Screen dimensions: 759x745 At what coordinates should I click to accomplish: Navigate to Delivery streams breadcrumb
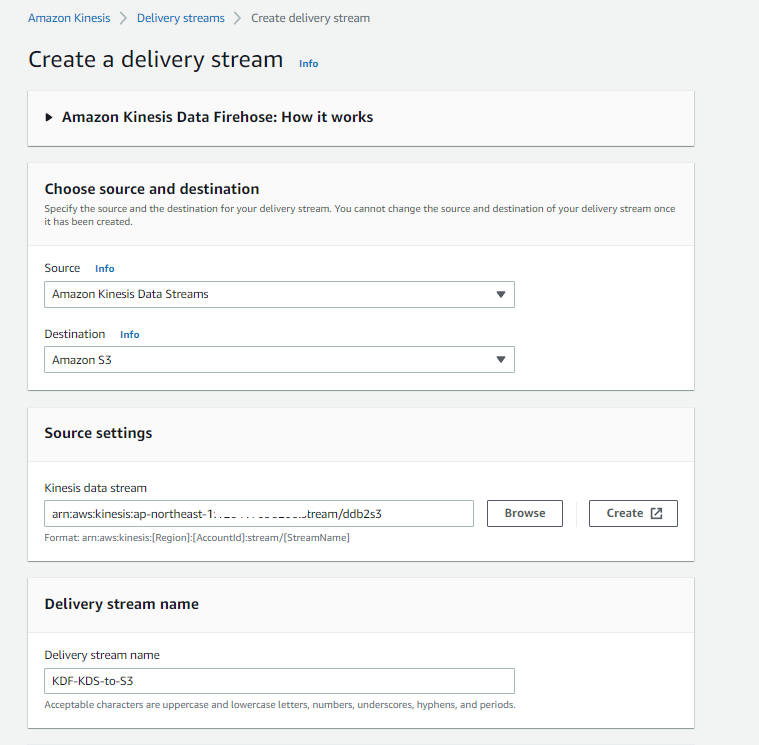[x=180, y=18]
